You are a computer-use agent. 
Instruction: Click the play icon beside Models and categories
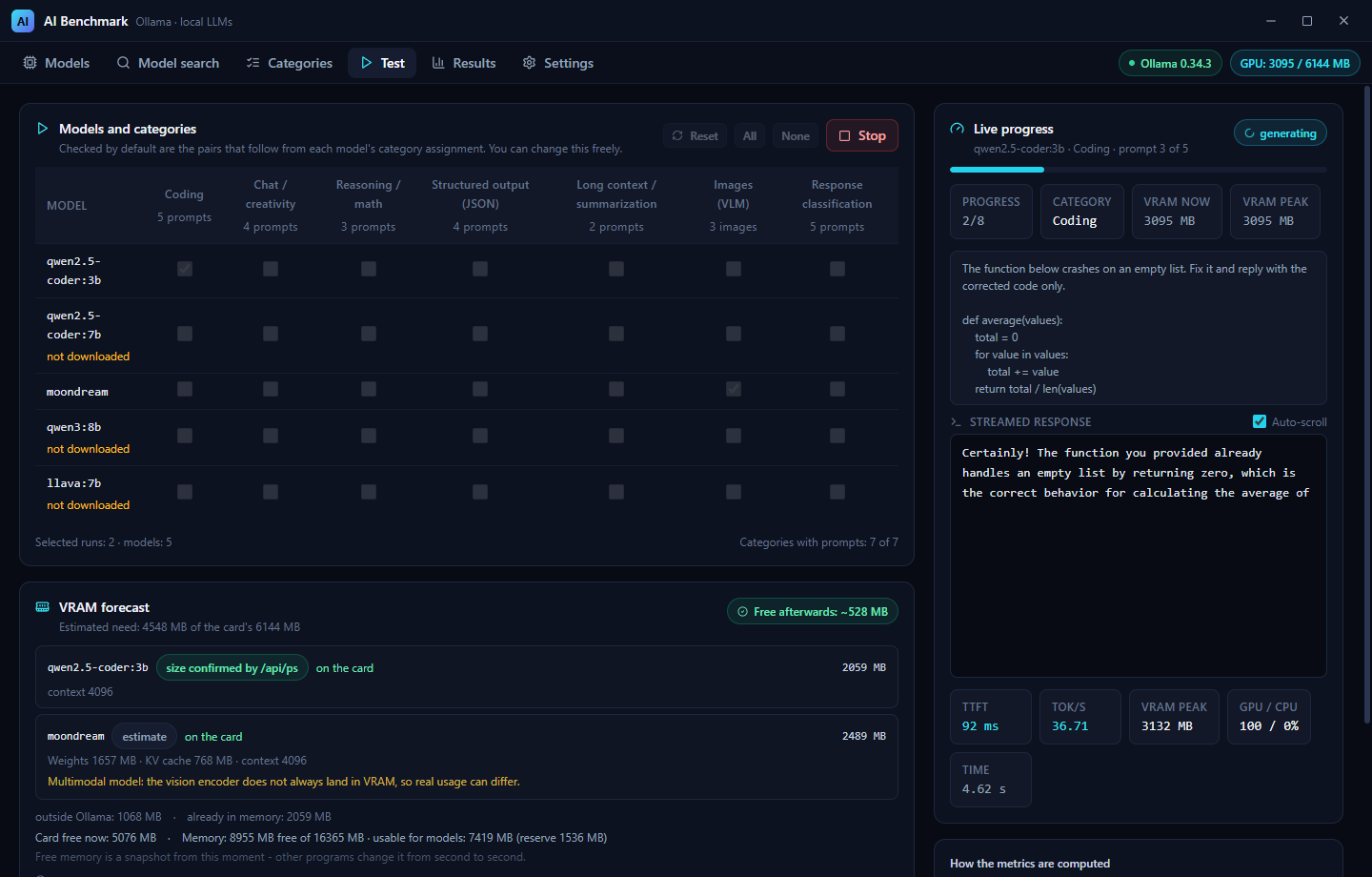[x=42, y=129]
